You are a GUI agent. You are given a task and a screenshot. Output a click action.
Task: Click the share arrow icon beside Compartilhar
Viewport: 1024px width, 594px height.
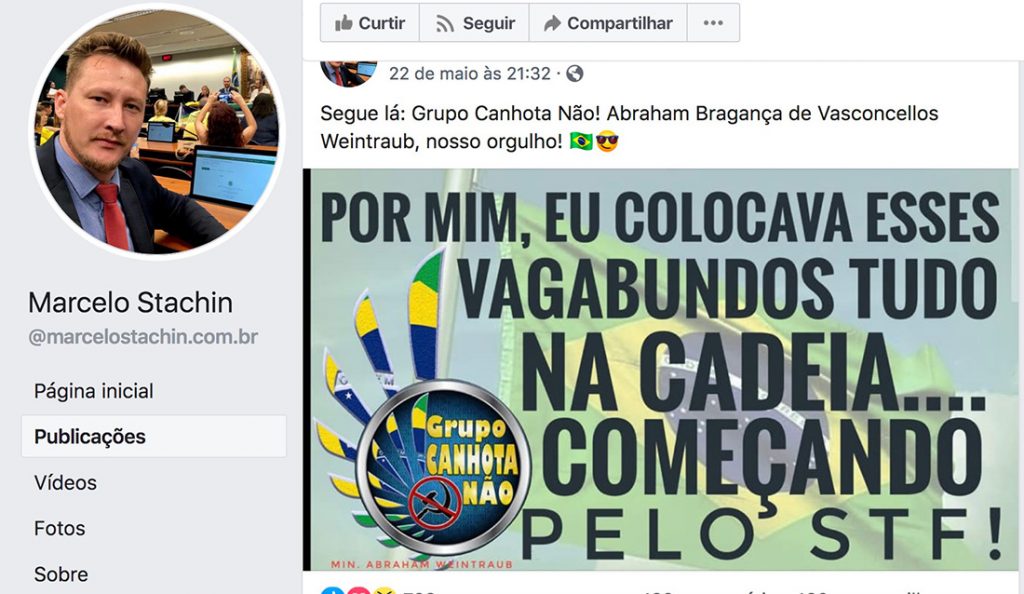point(552,23)
